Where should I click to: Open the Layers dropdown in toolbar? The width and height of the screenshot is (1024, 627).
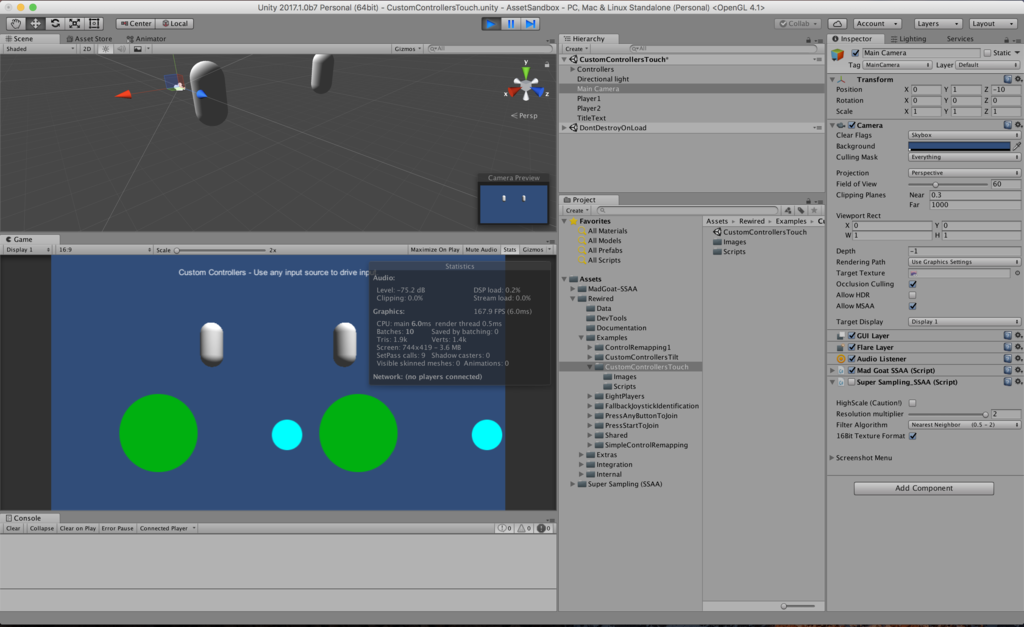(x=937, y=24)
